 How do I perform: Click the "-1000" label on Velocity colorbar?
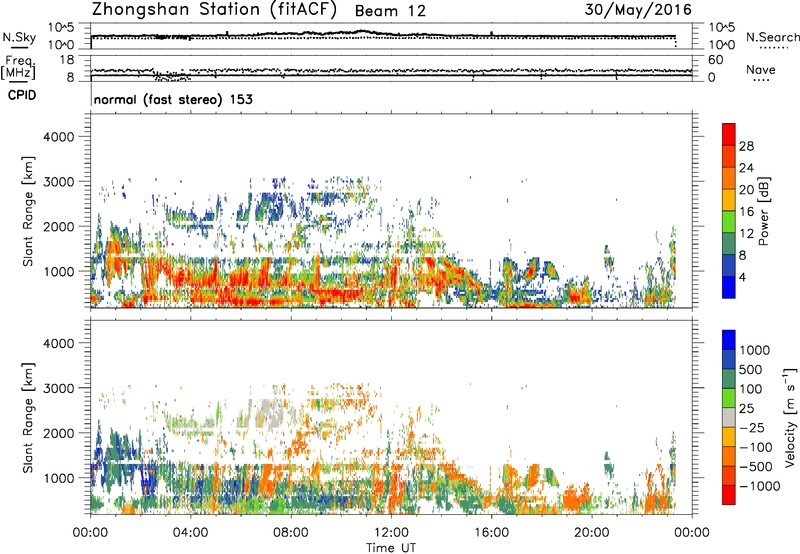[760, 486]
